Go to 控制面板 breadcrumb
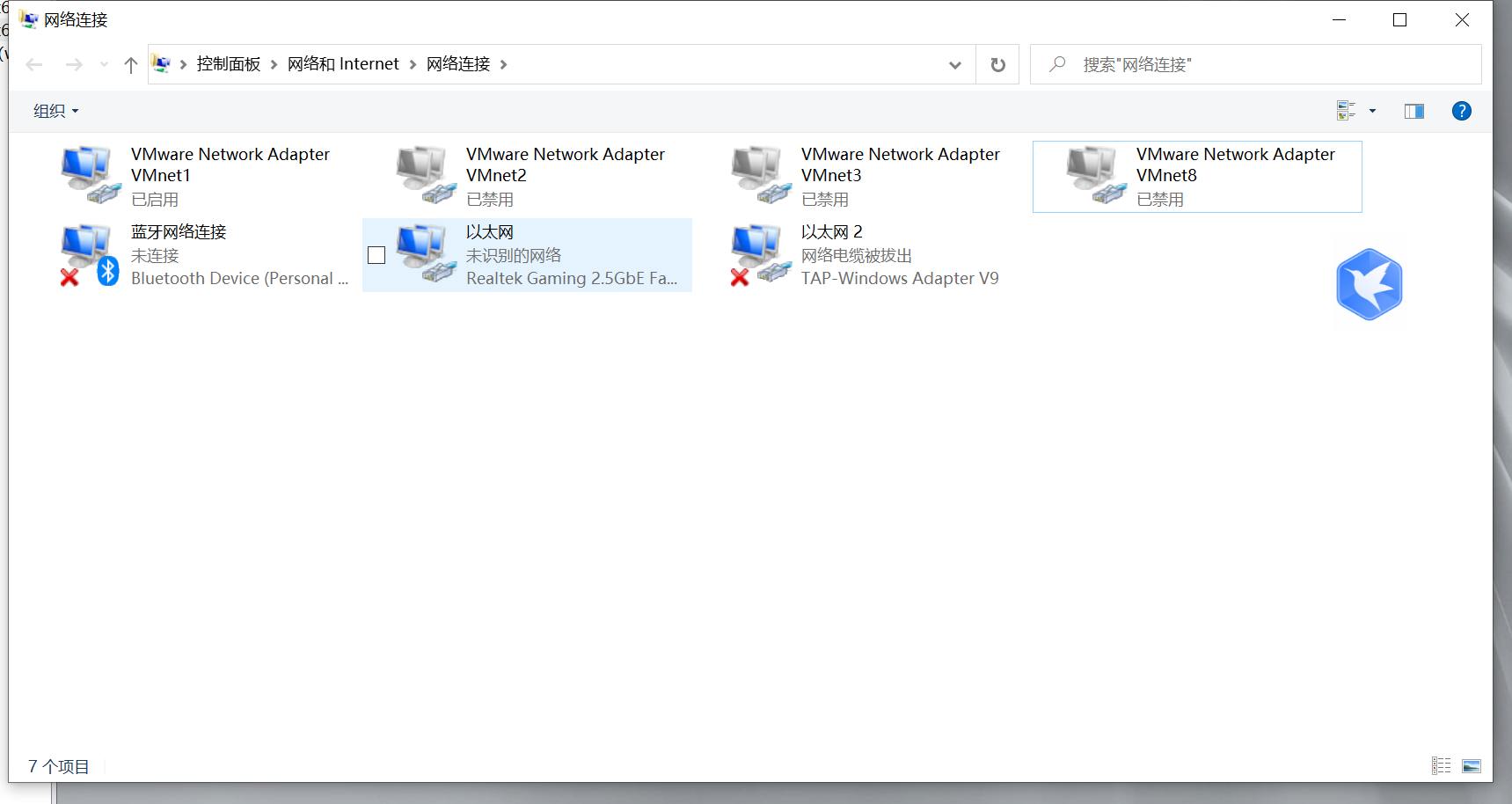This screenshot has width=1512, height=804. pos(229,64)
